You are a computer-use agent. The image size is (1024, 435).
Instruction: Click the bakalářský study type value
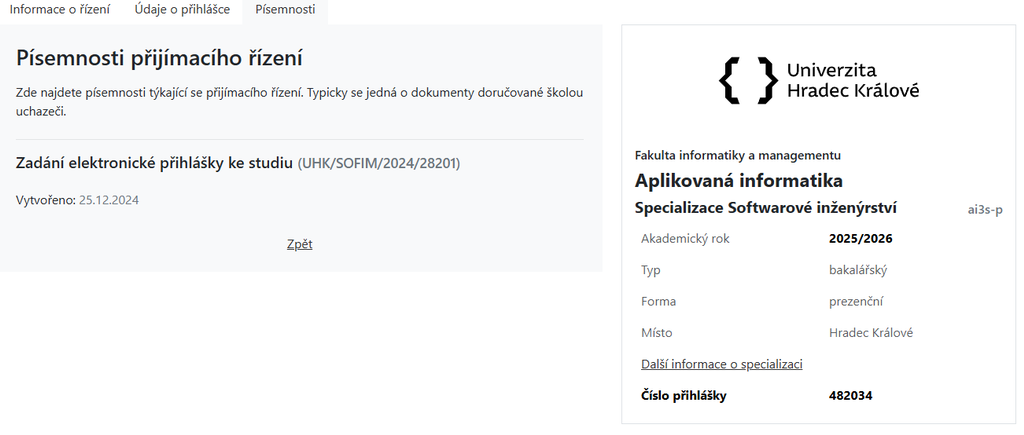[858, 270]
